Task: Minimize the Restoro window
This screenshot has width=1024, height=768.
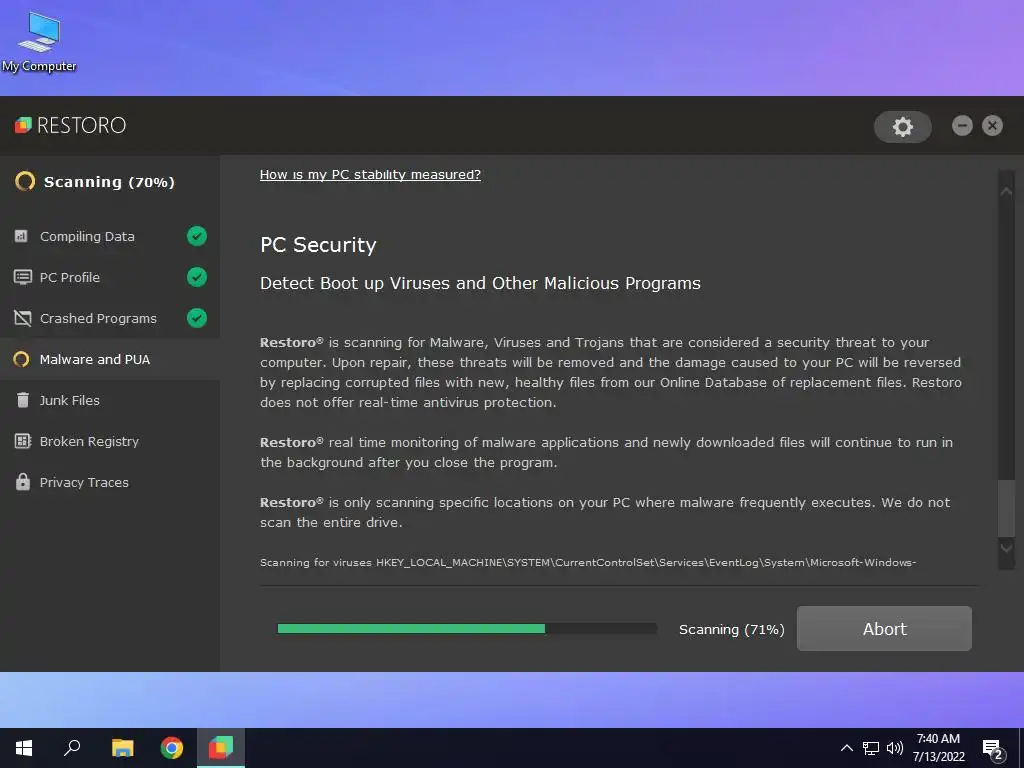Action: click(962, 125)
